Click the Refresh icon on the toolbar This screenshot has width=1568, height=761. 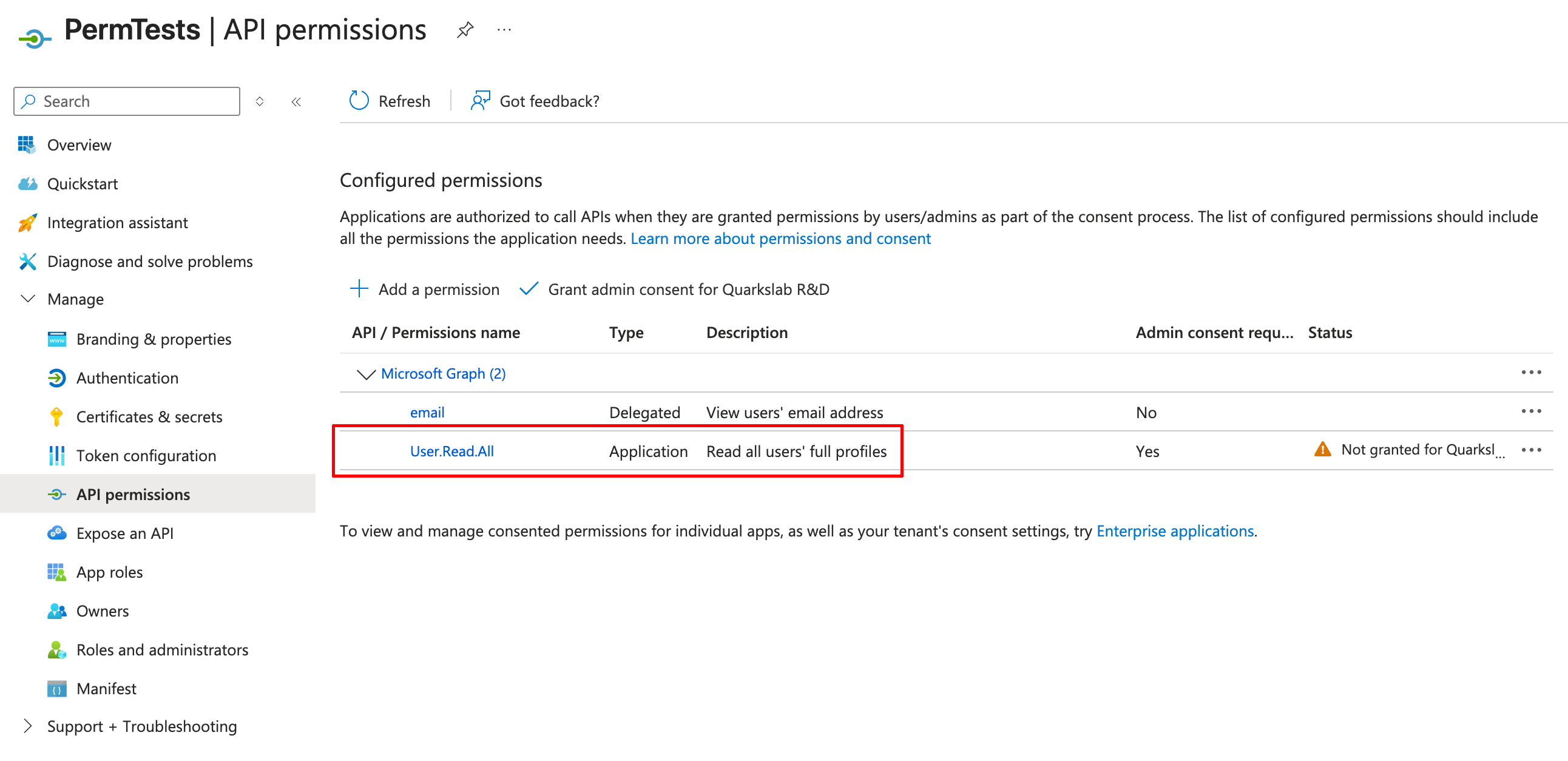(x=359, y=101)
